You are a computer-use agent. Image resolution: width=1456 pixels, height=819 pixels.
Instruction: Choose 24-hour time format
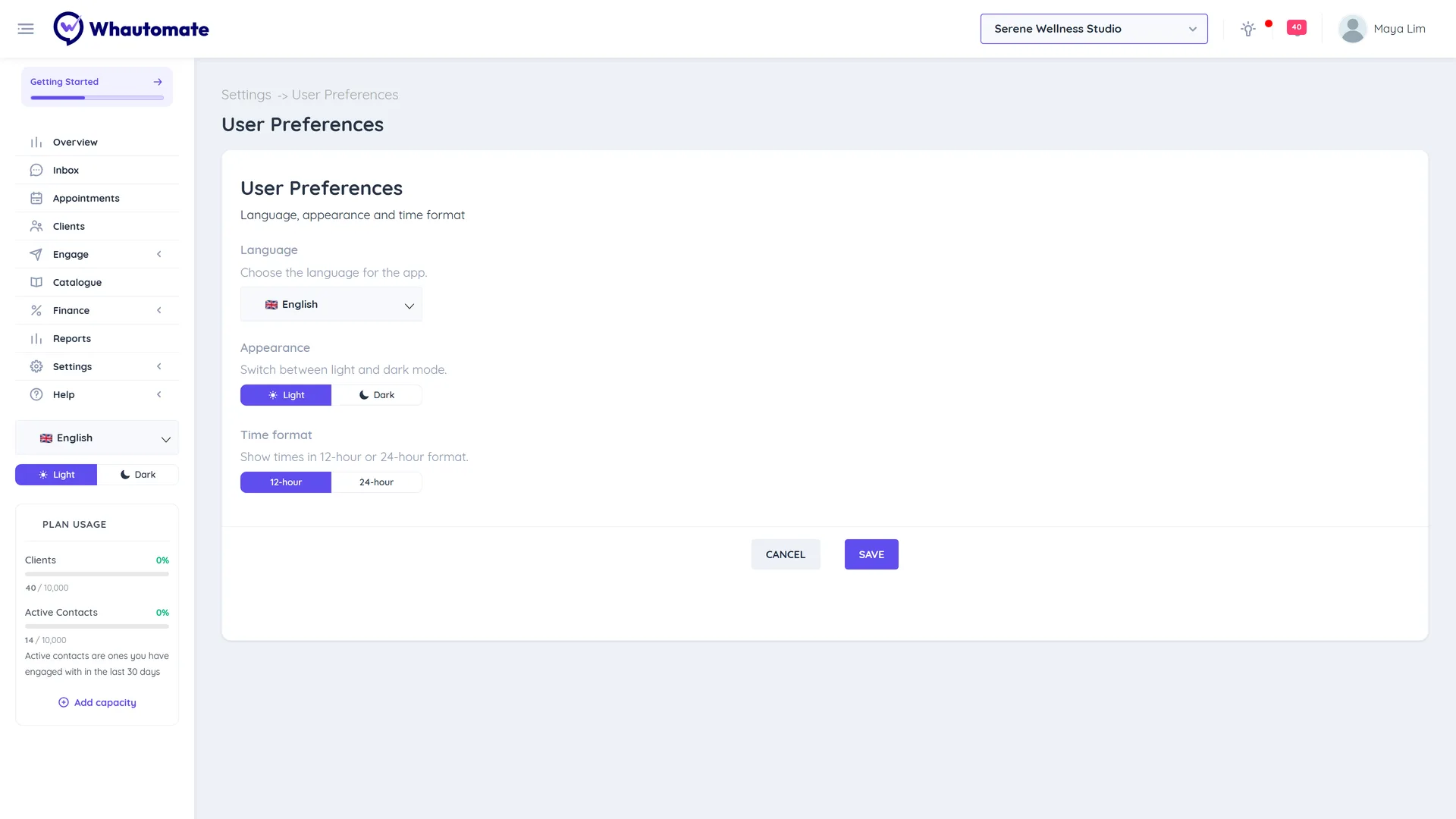click(x=377, y=482)
